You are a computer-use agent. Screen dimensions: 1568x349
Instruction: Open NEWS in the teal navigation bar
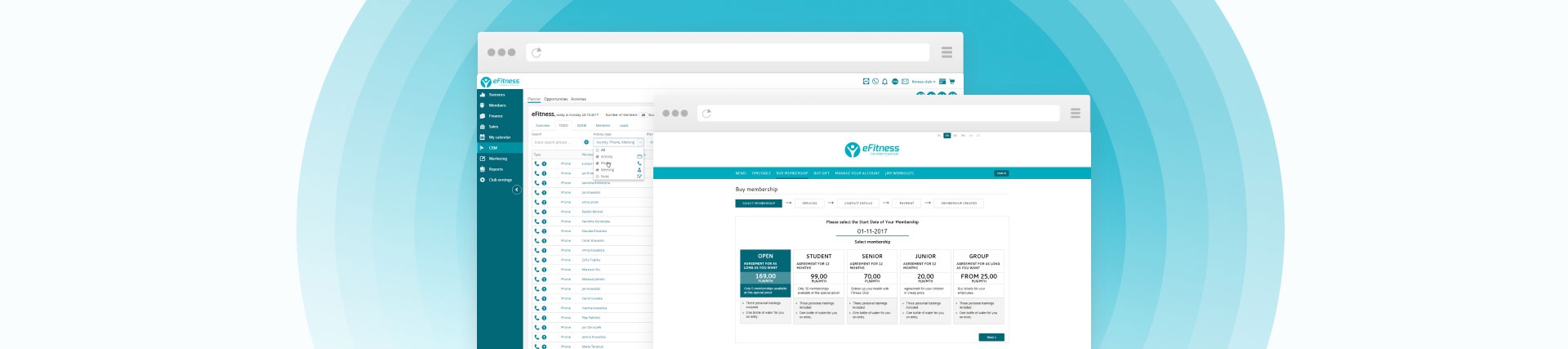(741, 173)
